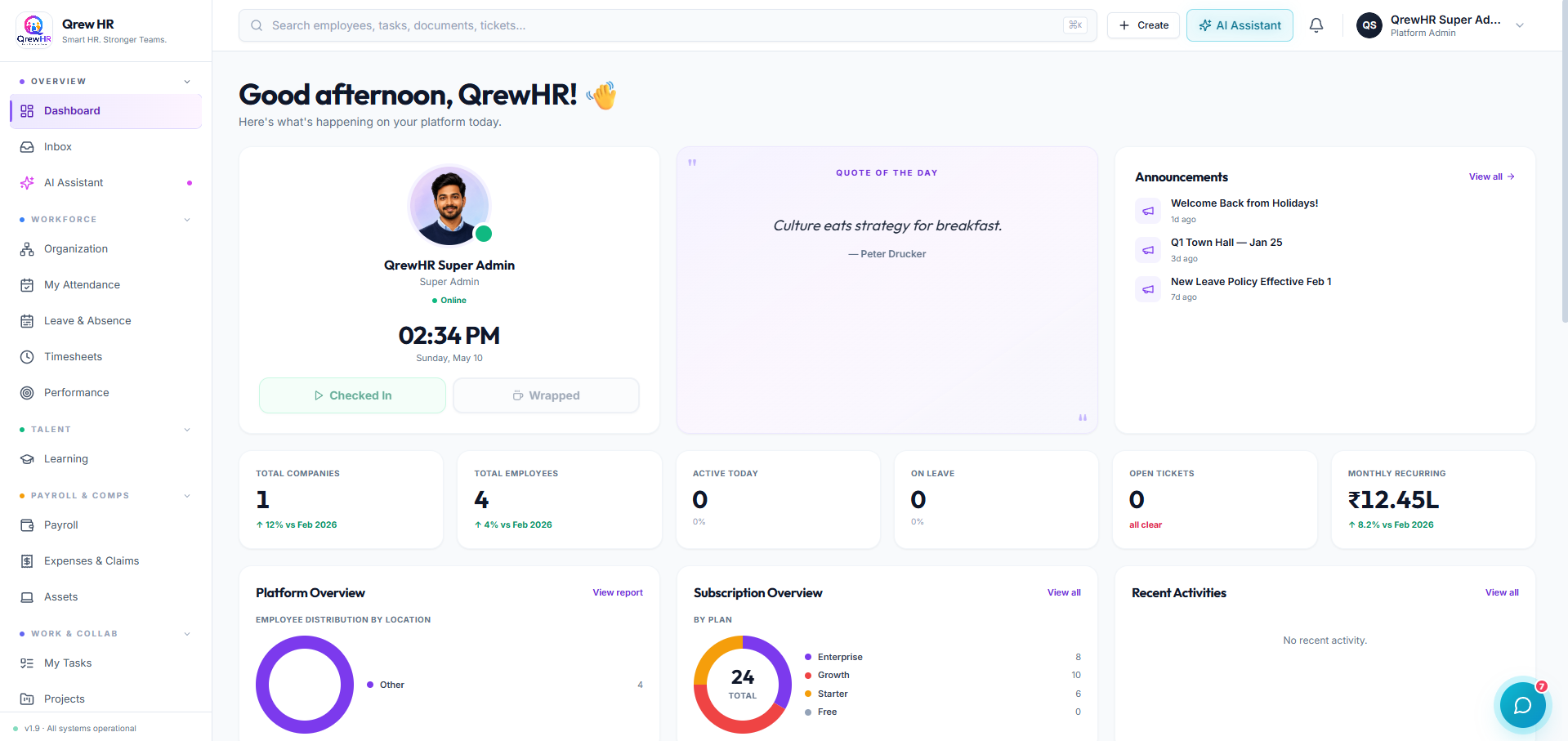This screenshot has width=1568, height=741.
Task: Open the Q1 Town Hall — Jan 25 announcement
Action: click(x=1226, y=243)
